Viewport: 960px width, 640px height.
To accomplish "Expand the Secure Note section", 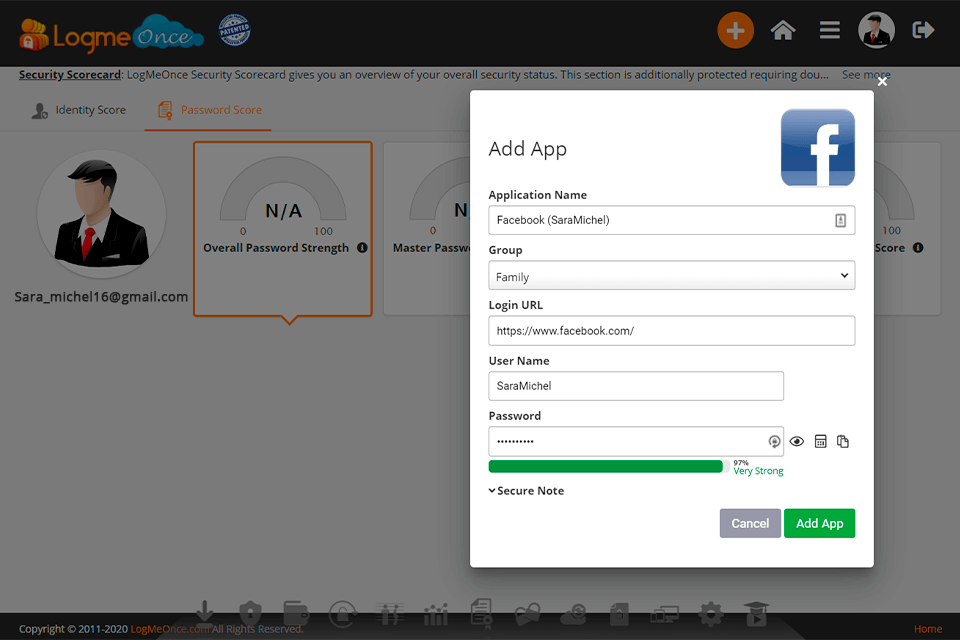I will coord(526,491).
